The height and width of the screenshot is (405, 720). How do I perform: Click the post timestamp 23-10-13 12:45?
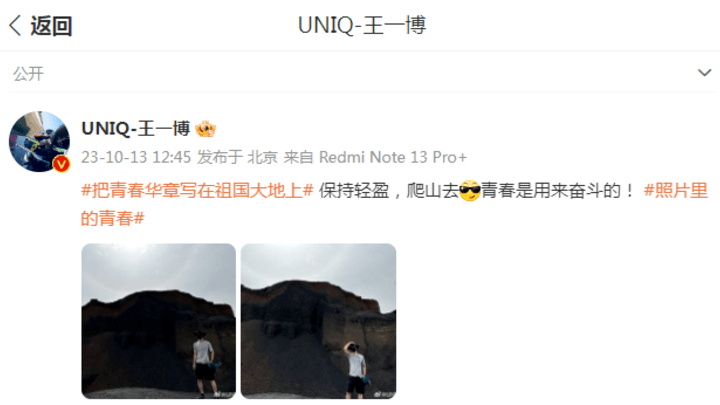(x=136, y=157)
